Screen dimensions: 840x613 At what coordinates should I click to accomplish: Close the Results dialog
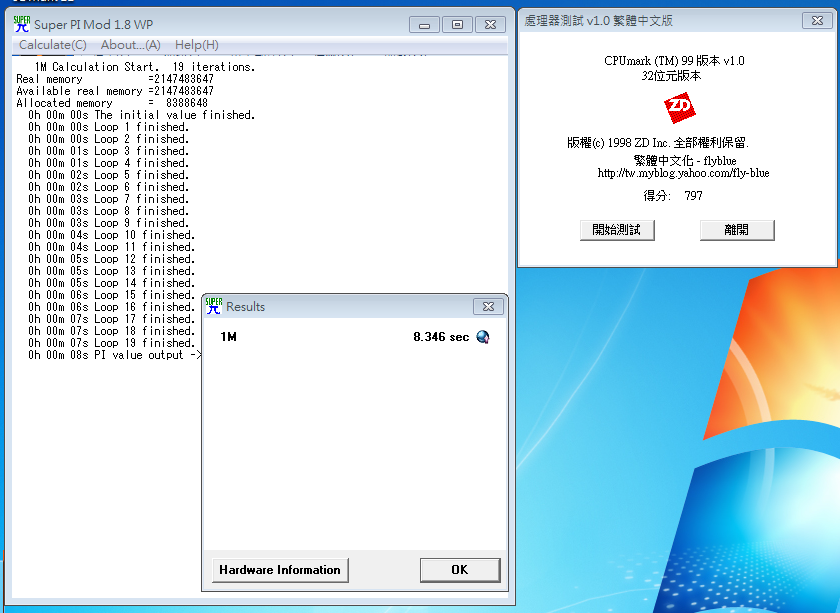(488, 306)
